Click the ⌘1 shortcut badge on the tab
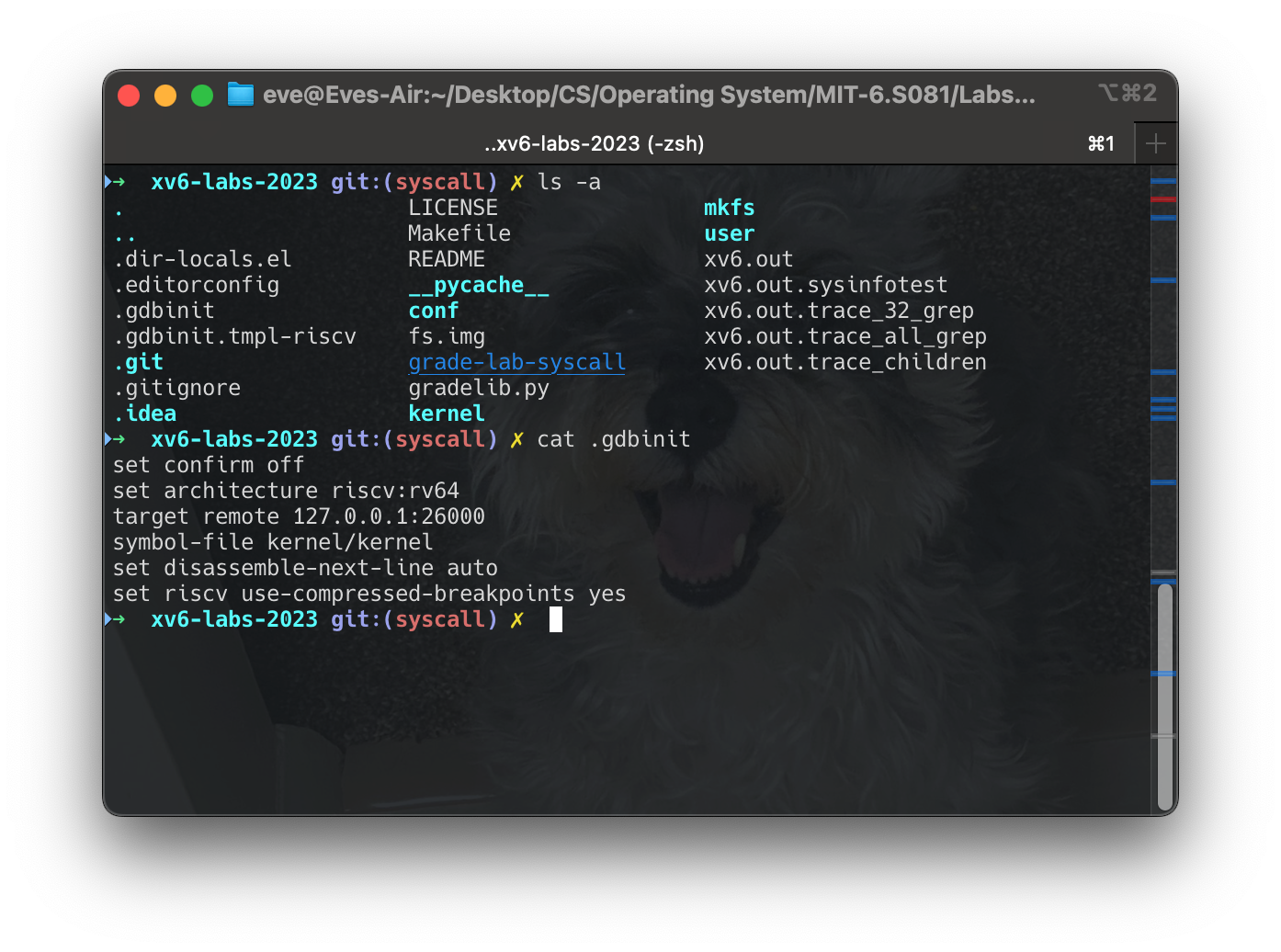Viewport: 1281px width, 952px height. point(1101,143)
